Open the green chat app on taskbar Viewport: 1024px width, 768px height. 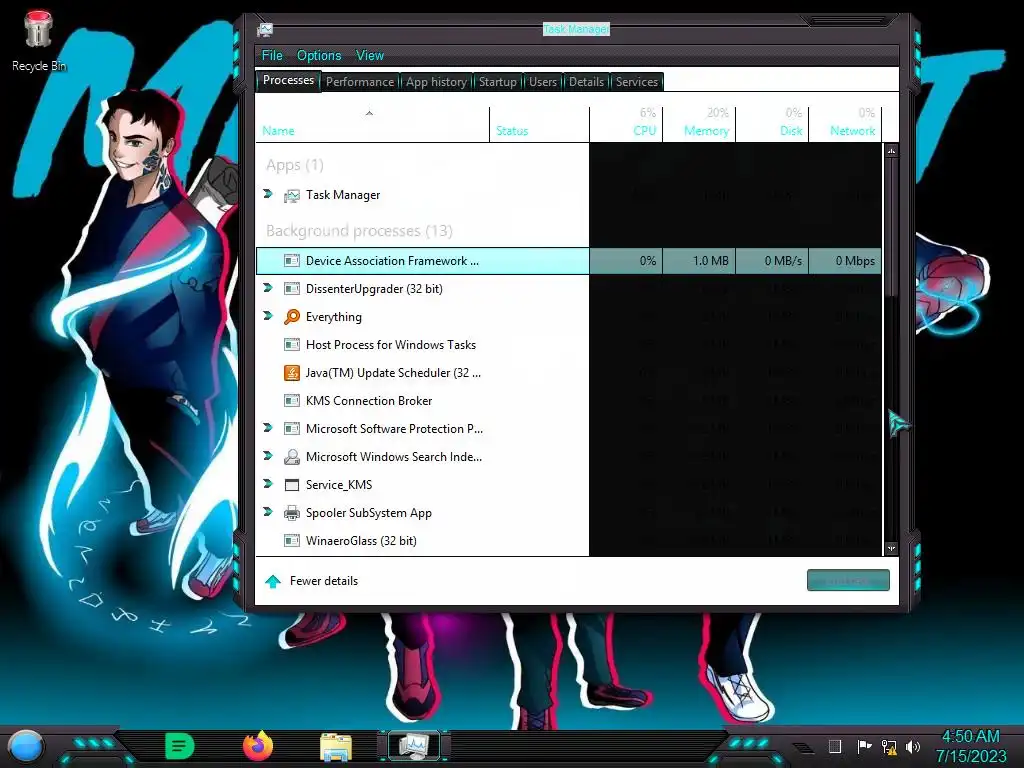pos(180,746)
